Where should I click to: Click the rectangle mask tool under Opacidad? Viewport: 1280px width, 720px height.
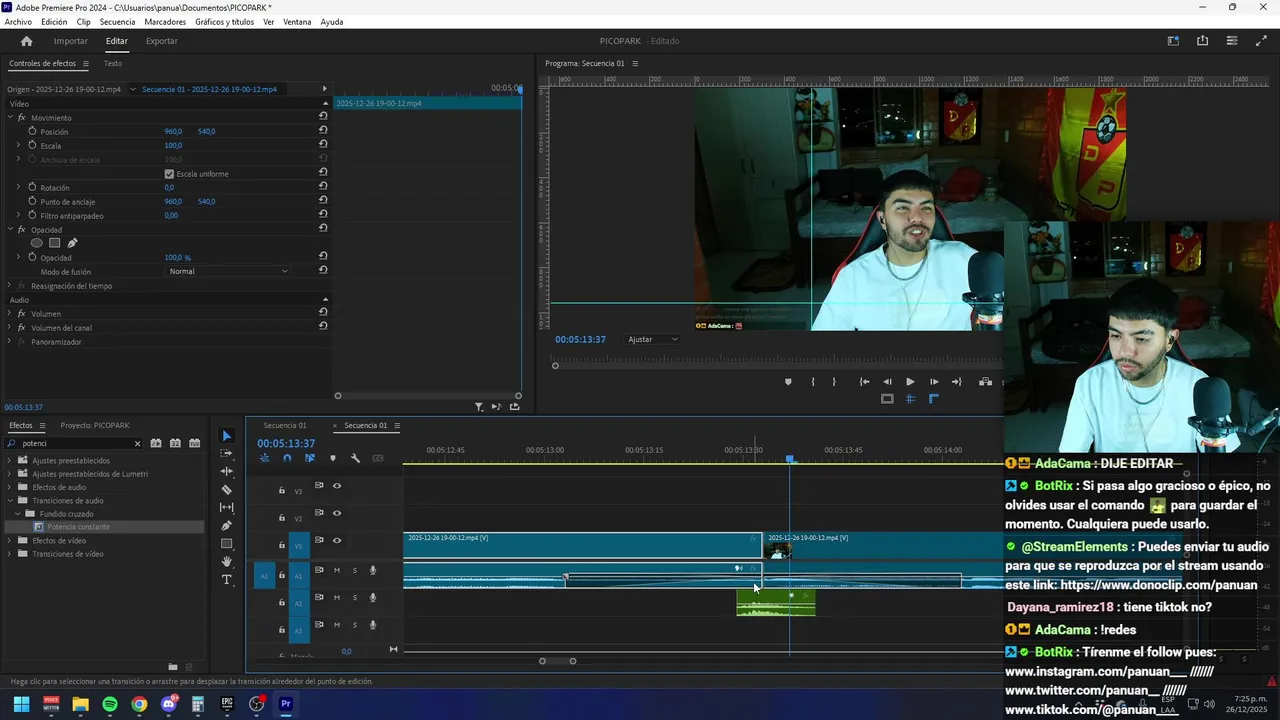click(x=55, y=243)
